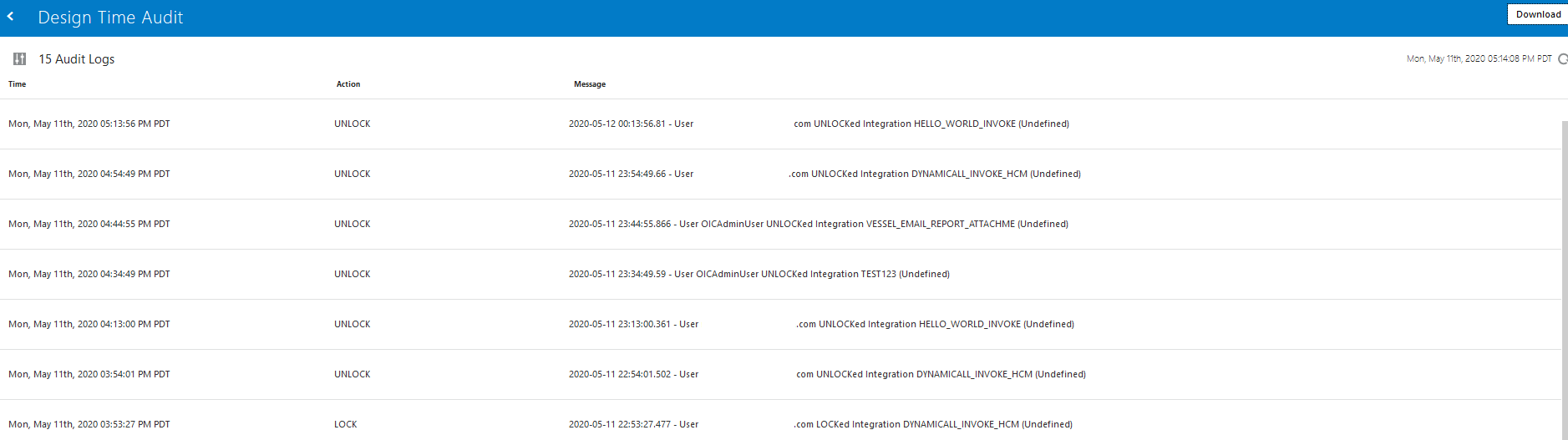
Task: Open the filter icon beside 15 Audit Logs
Action: coord(19,59)
